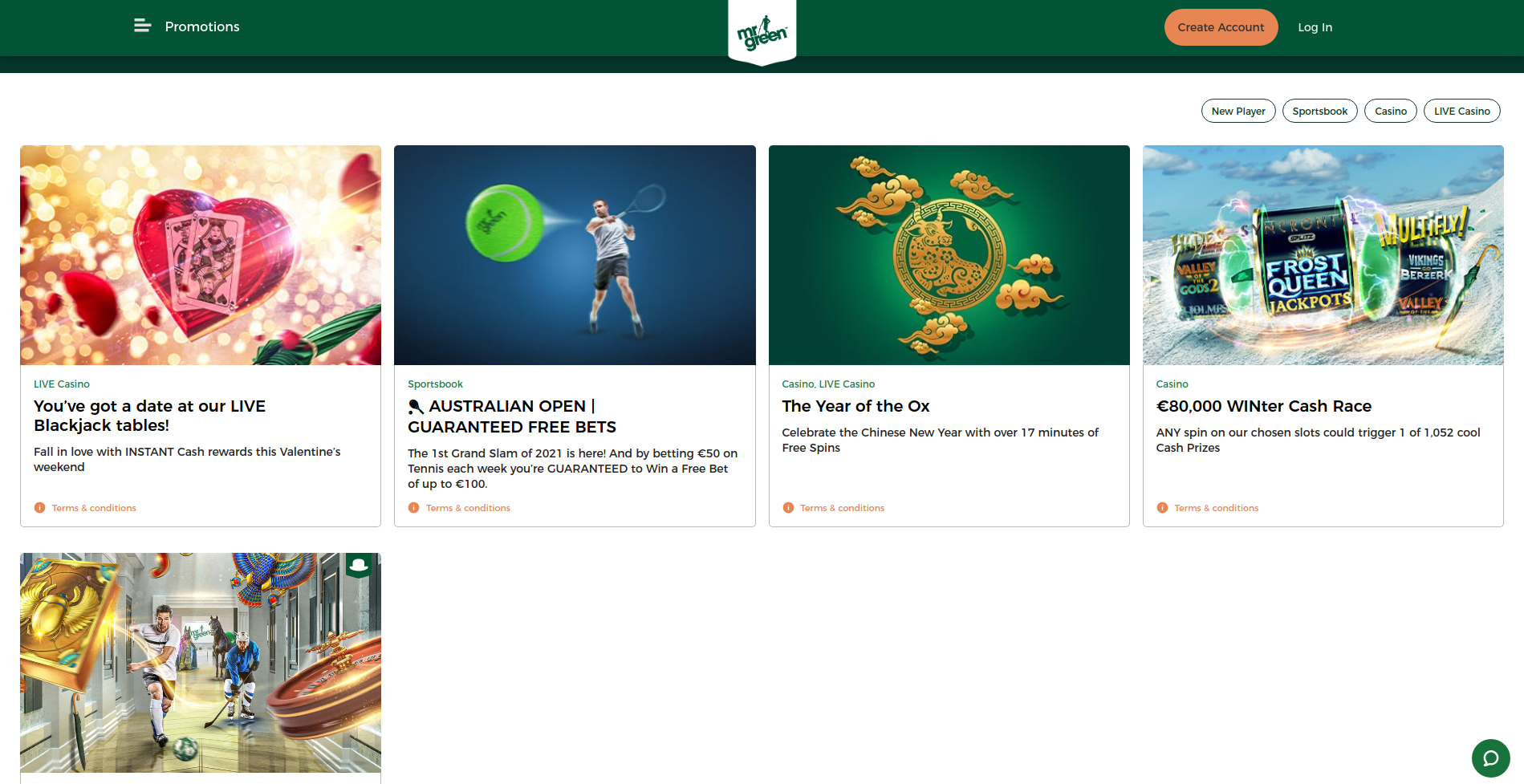
Task: Click the green hat badge on bottom image
Action: point(359,565)
